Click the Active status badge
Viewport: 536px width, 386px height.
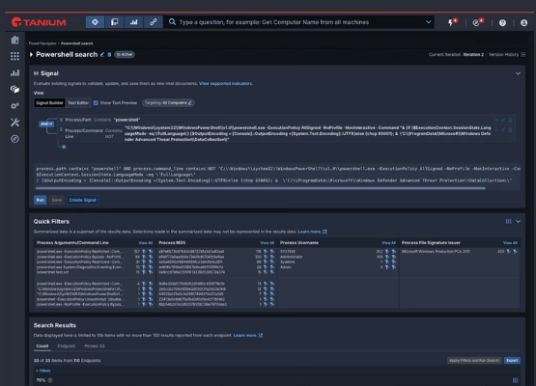click(x=124, y=54)
